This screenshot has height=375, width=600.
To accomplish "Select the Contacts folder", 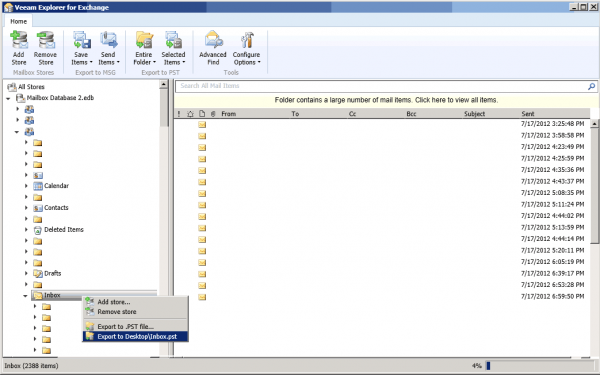I will tap(56, 208).
